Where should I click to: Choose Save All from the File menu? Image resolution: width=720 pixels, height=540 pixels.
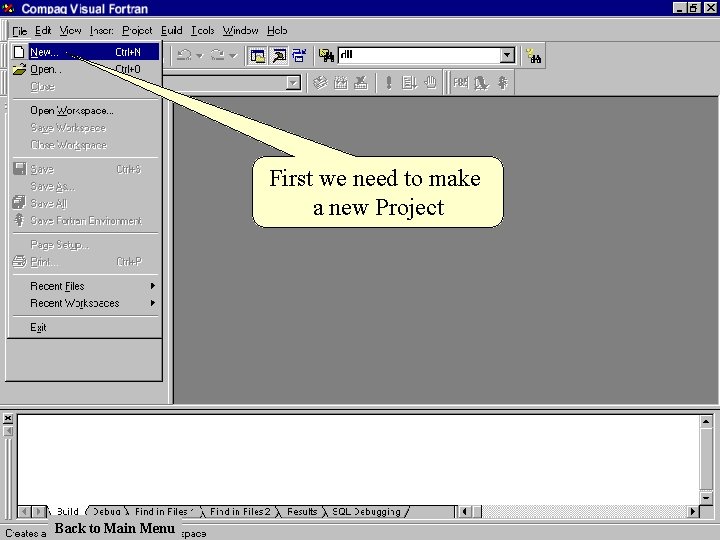pos(85,203)
